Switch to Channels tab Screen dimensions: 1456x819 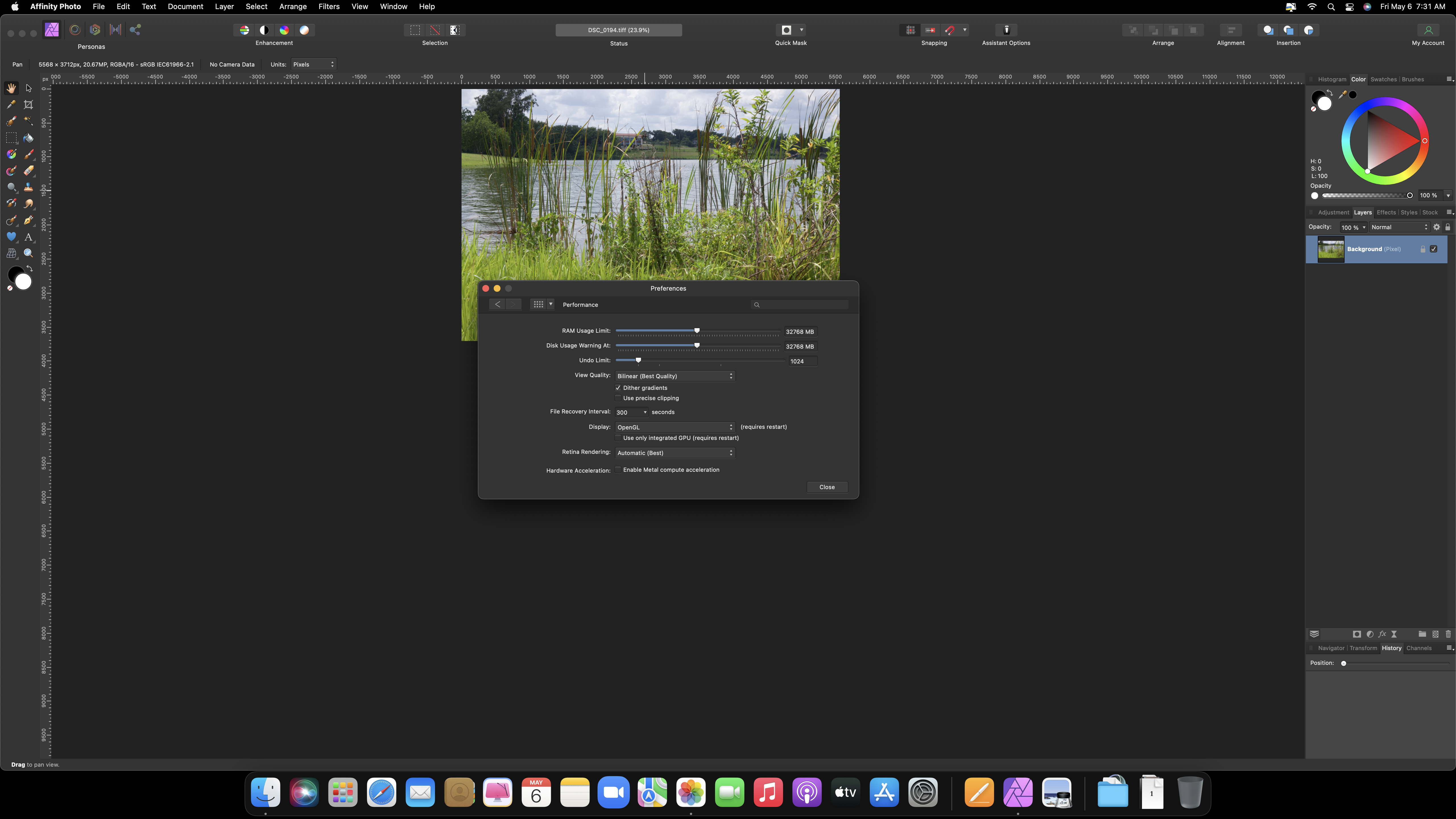click(1419, 648)
